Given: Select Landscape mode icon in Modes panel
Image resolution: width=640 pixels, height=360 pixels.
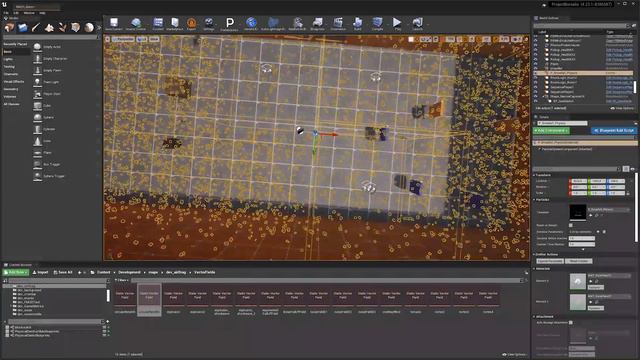Looking at the screenshot, I should coord(49,27).
